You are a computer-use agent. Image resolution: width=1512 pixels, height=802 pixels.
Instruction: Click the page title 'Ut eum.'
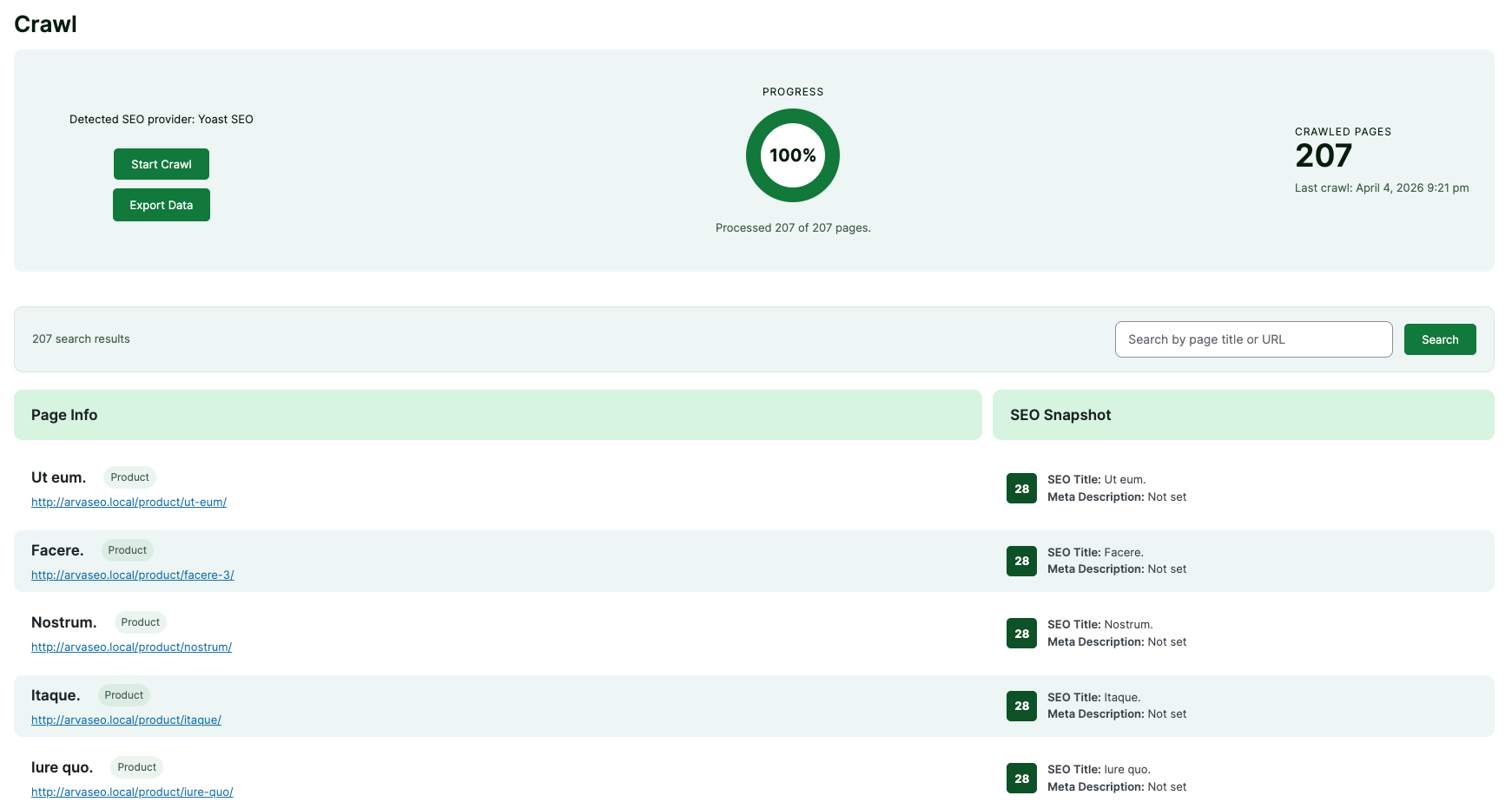click(59, 477)
